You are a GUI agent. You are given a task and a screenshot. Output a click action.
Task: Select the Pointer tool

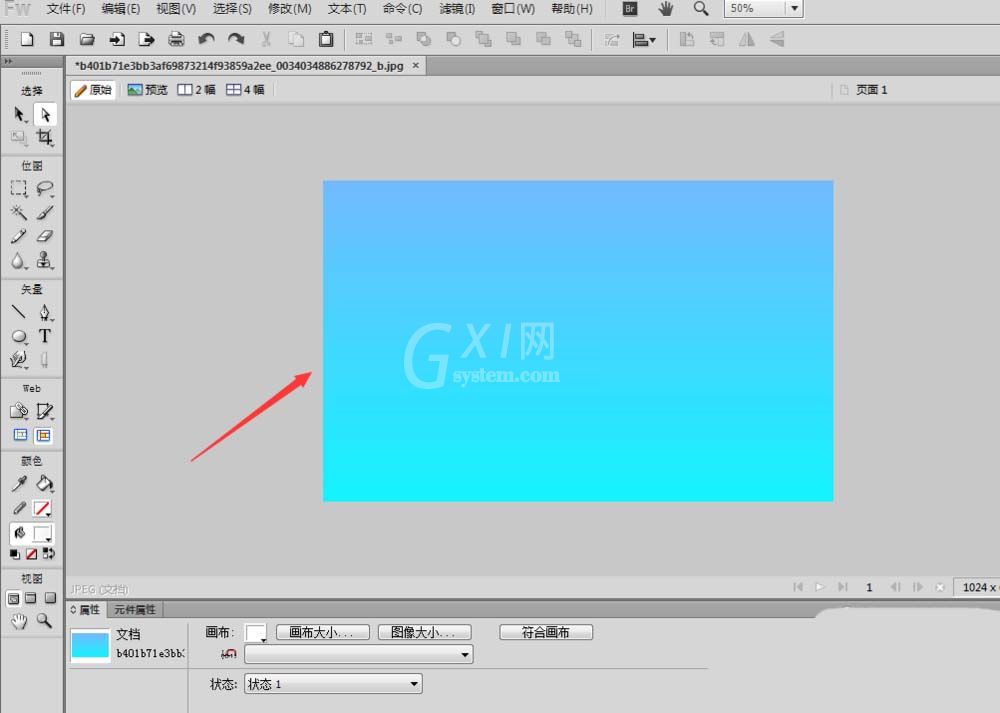tap(19, 115)
